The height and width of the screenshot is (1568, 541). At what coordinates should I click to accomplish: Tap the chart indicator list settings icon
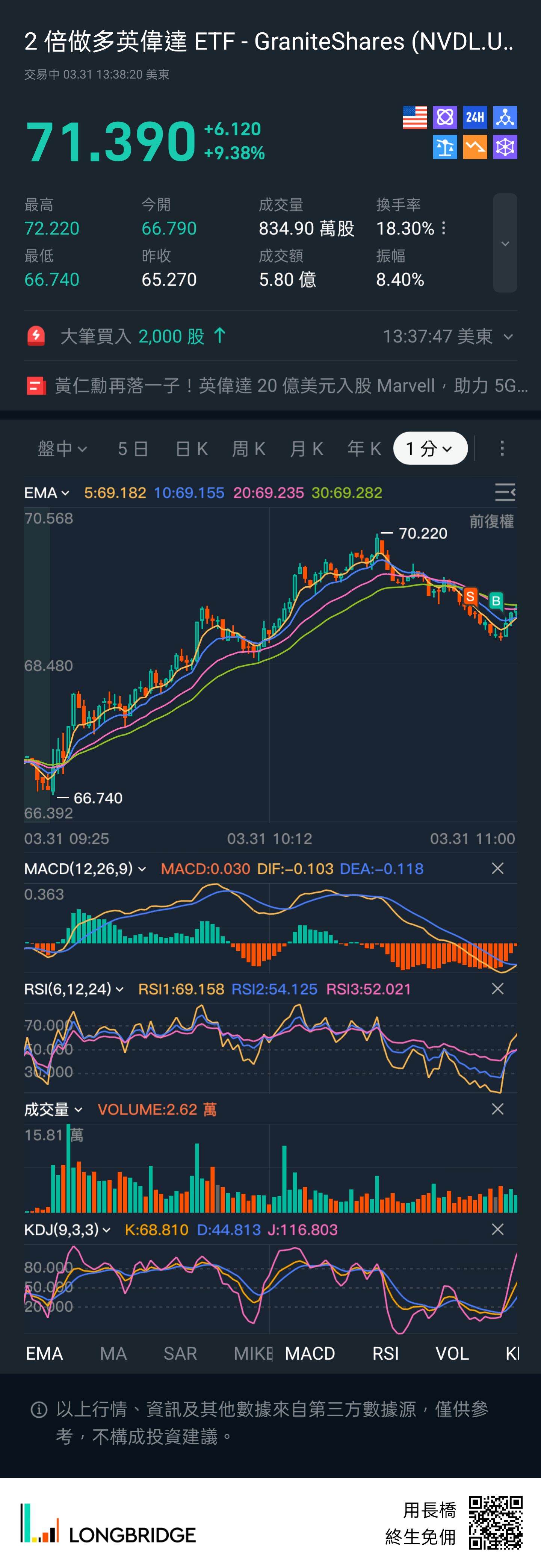coord(505,492)
